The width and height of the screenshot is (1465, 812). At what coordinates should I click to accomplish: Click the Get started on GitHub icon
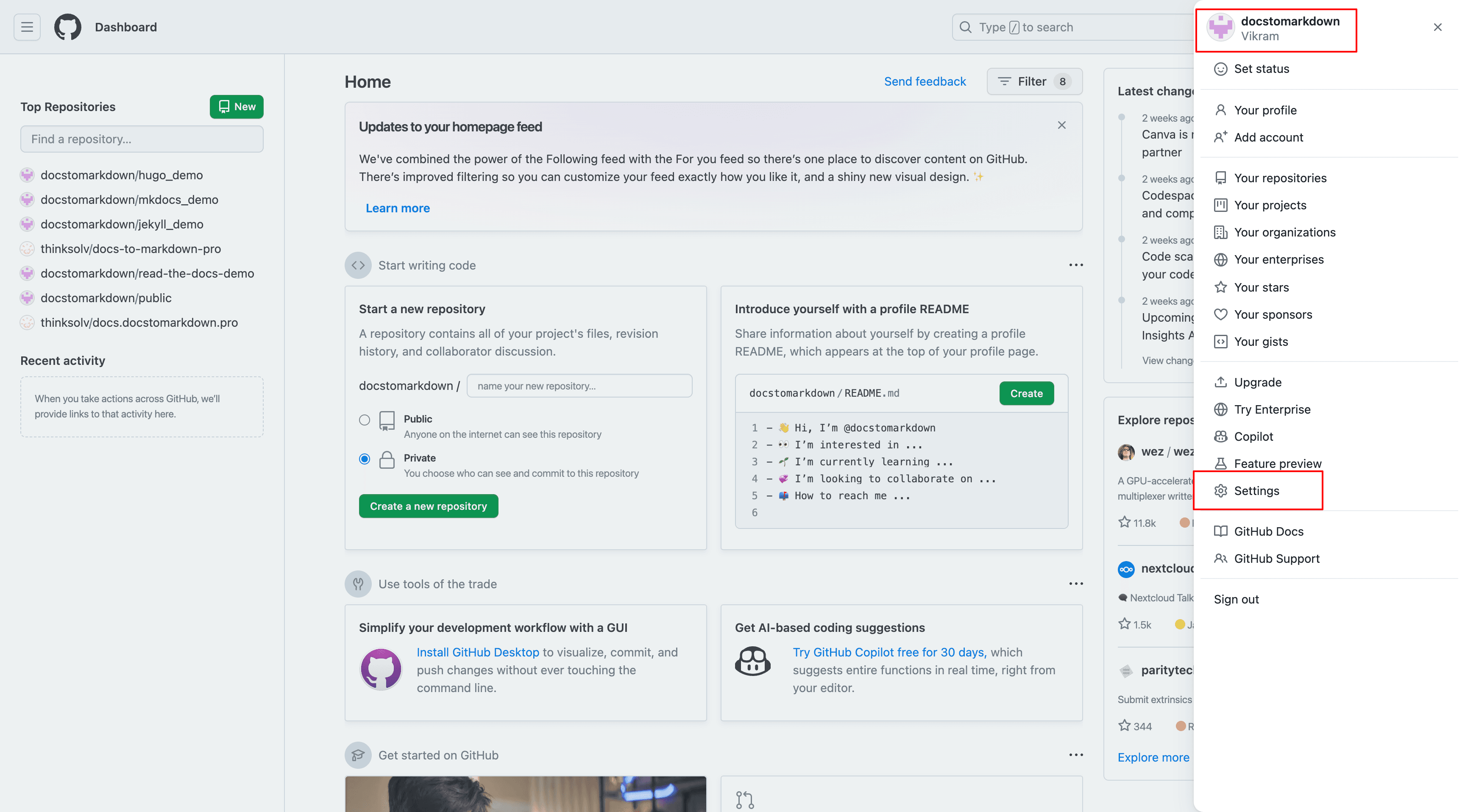358,755
